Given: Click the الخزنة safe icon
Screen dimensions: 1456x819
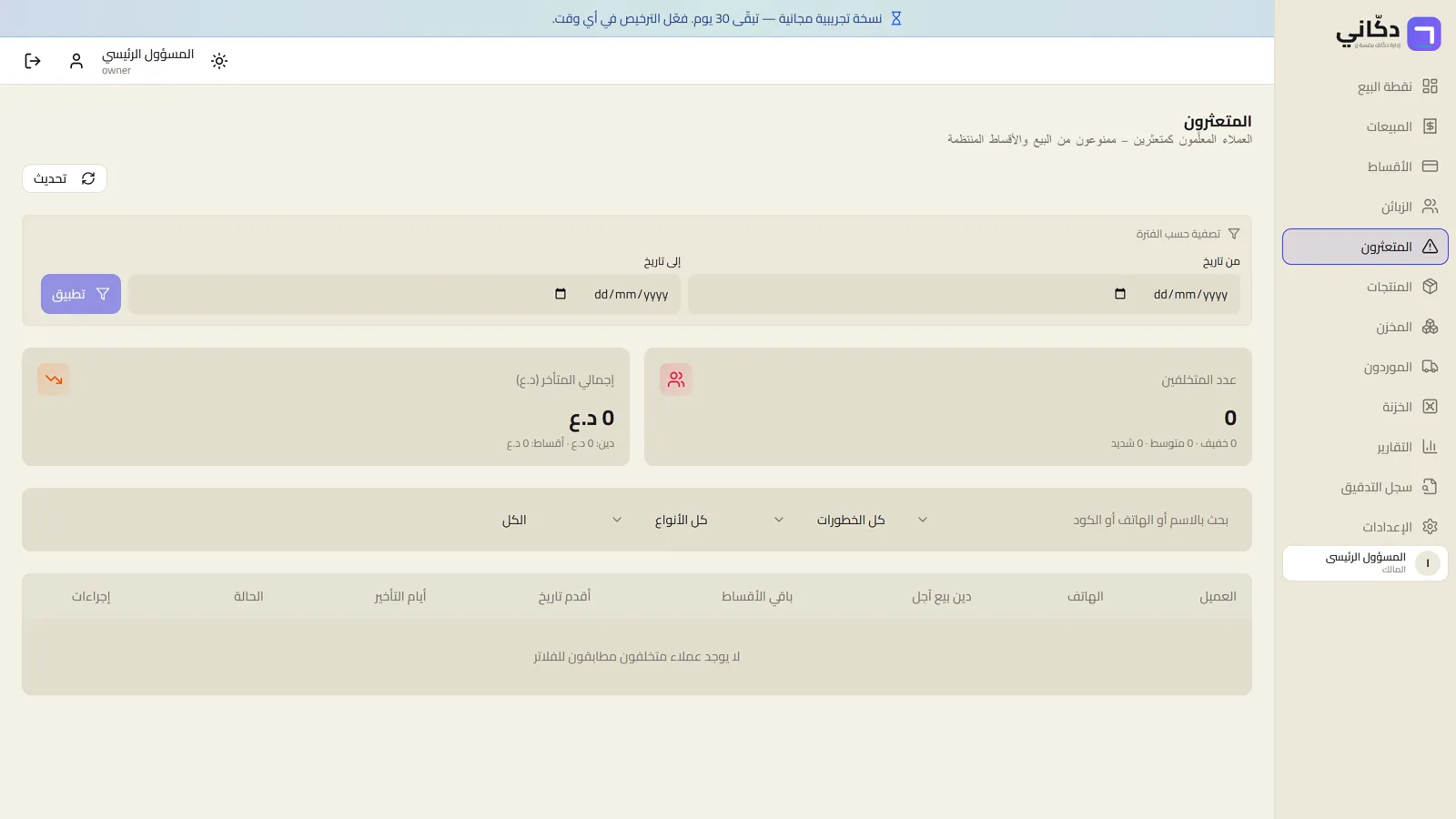Looking at the screenshot, I should pos(1430,407).
